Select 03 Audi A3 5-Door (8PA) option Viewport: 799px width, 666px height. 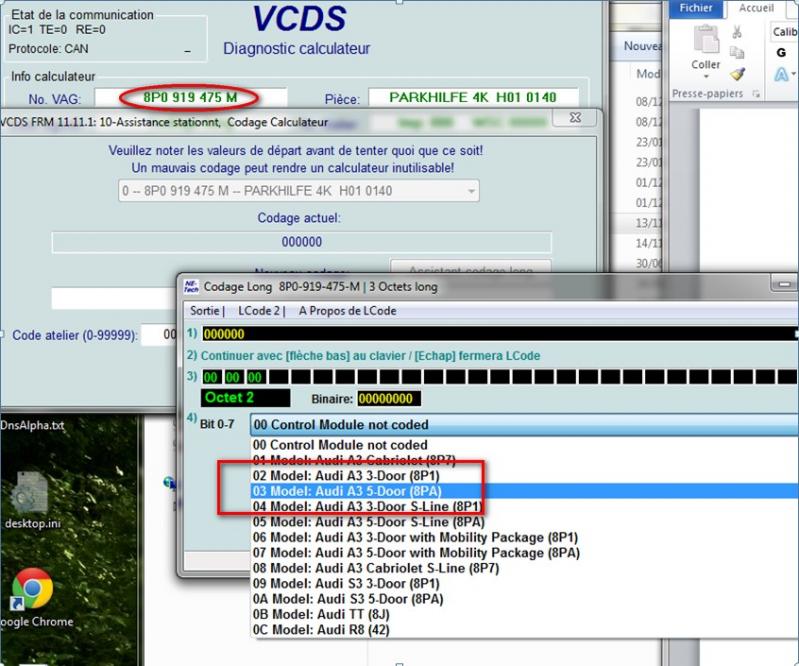click(x=525, y=491)
